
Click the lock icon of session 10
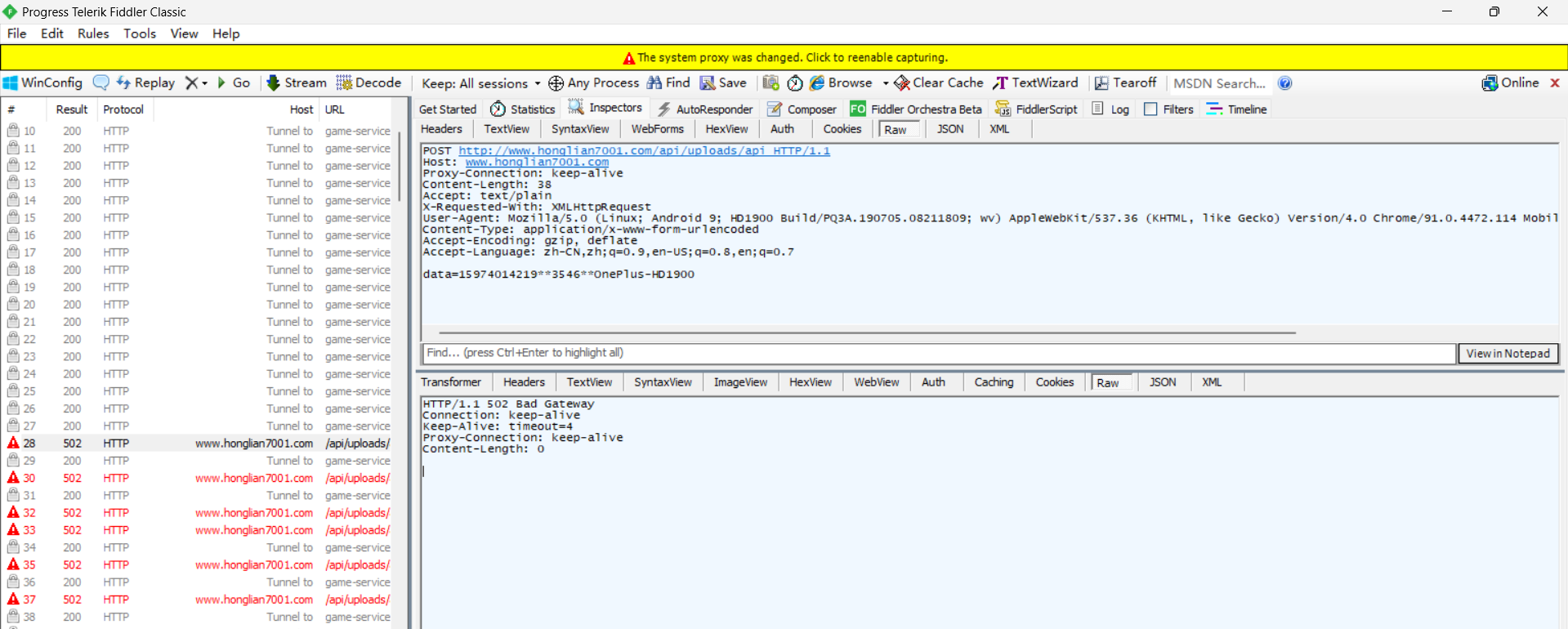13,131
